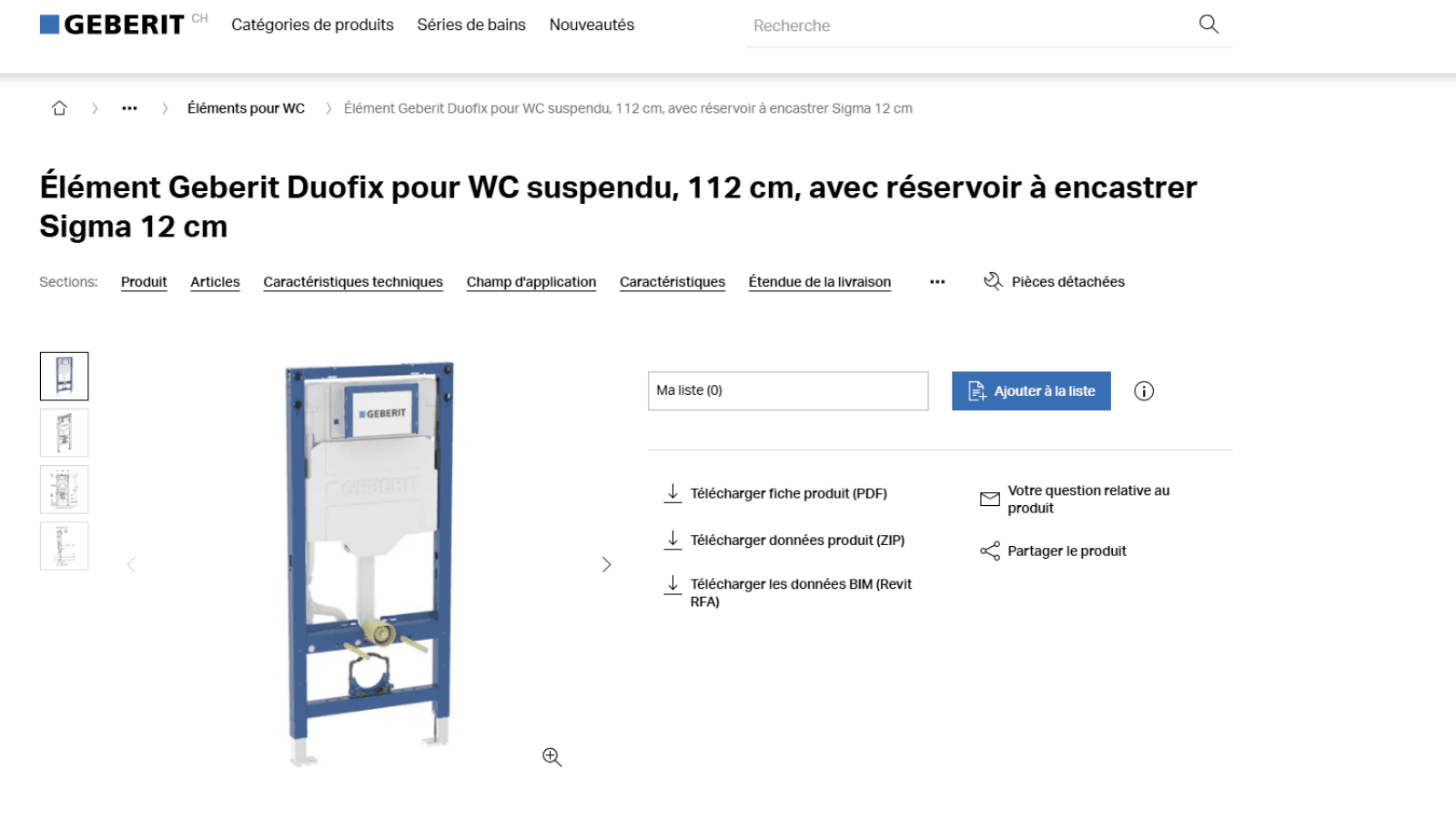Click the Éléments pour WC breadcrumb link

pos(246,107)
